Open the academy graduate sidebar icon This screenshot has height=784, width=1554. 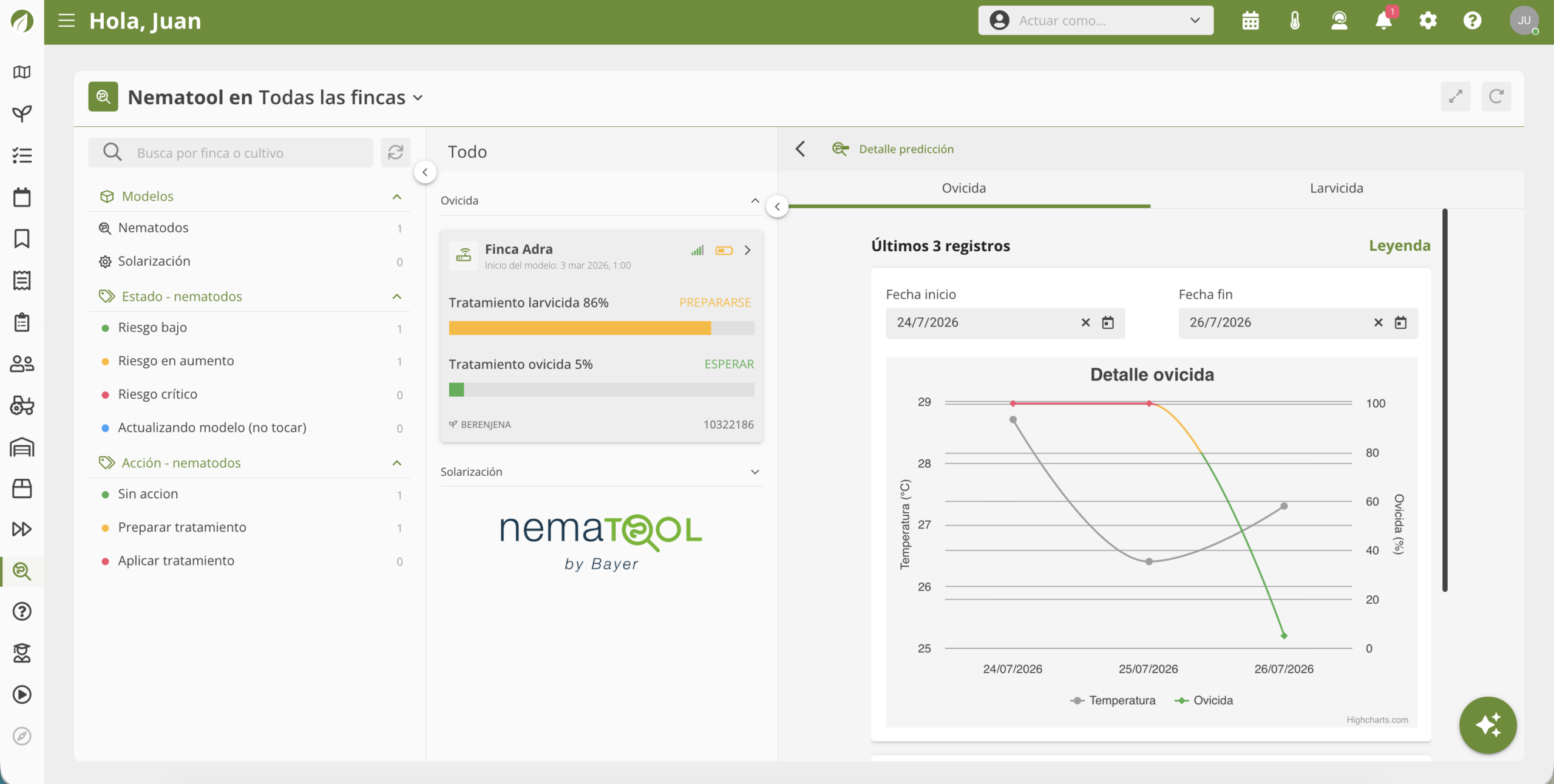[22, 653]
